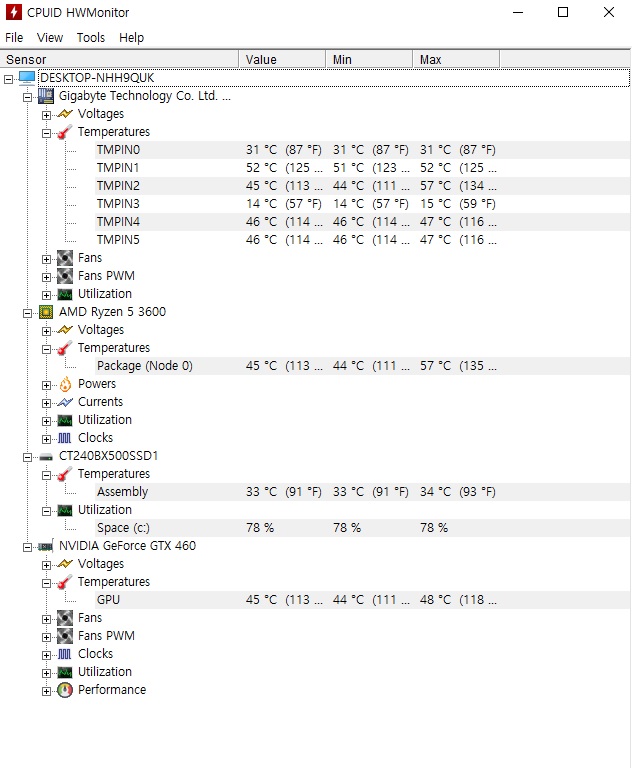Maximize the HWMonitor window
The image size is (632, 768).
pyautogui.click(x=563, y=12)
